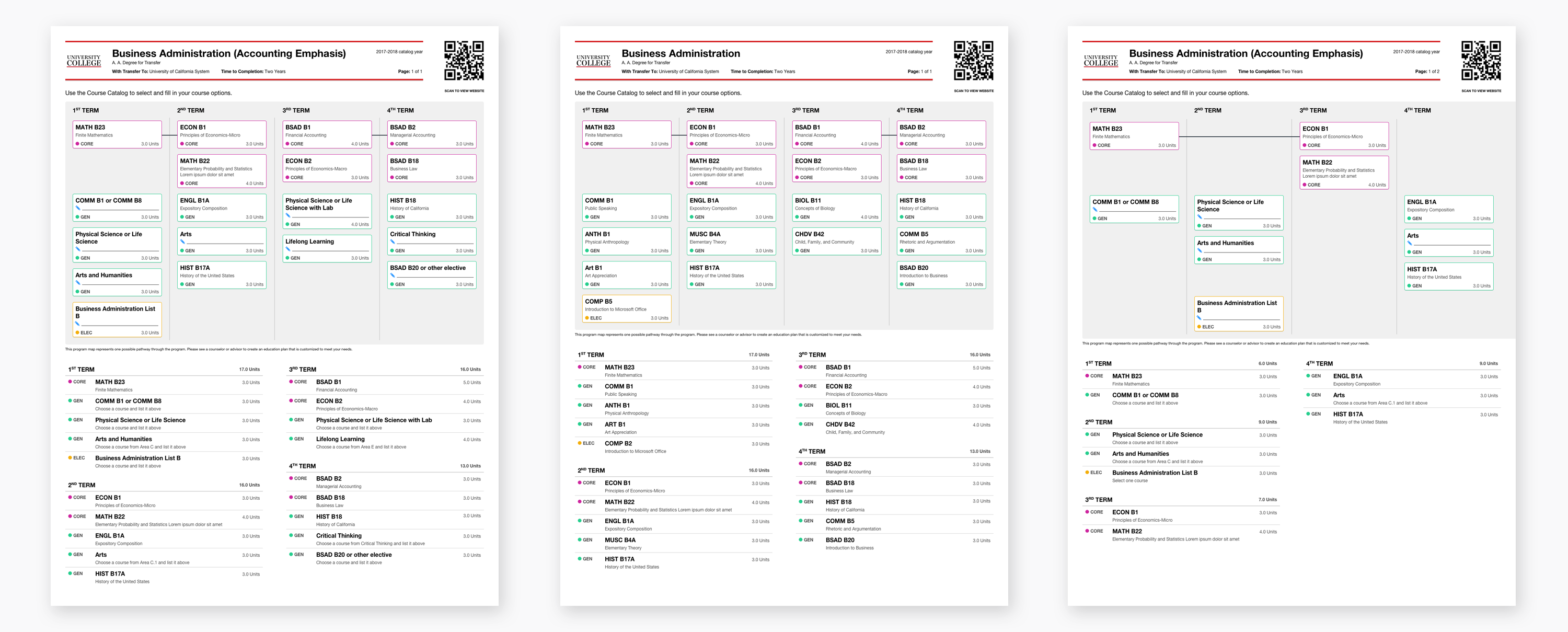Click the QR code on the plain Business Administration page
The image size is (1568, 632).
[973, 61]
